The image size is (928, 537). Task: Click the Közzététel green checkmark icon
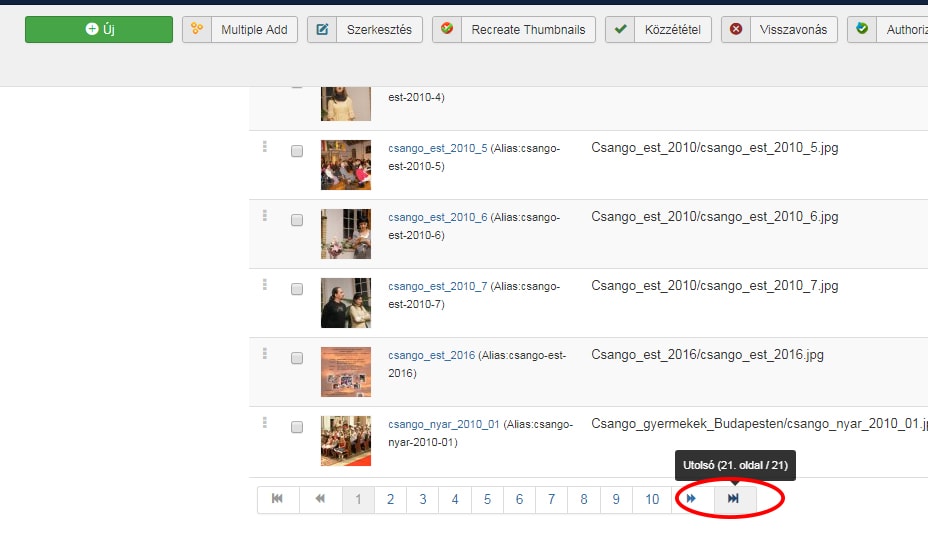tap(620, 29)
